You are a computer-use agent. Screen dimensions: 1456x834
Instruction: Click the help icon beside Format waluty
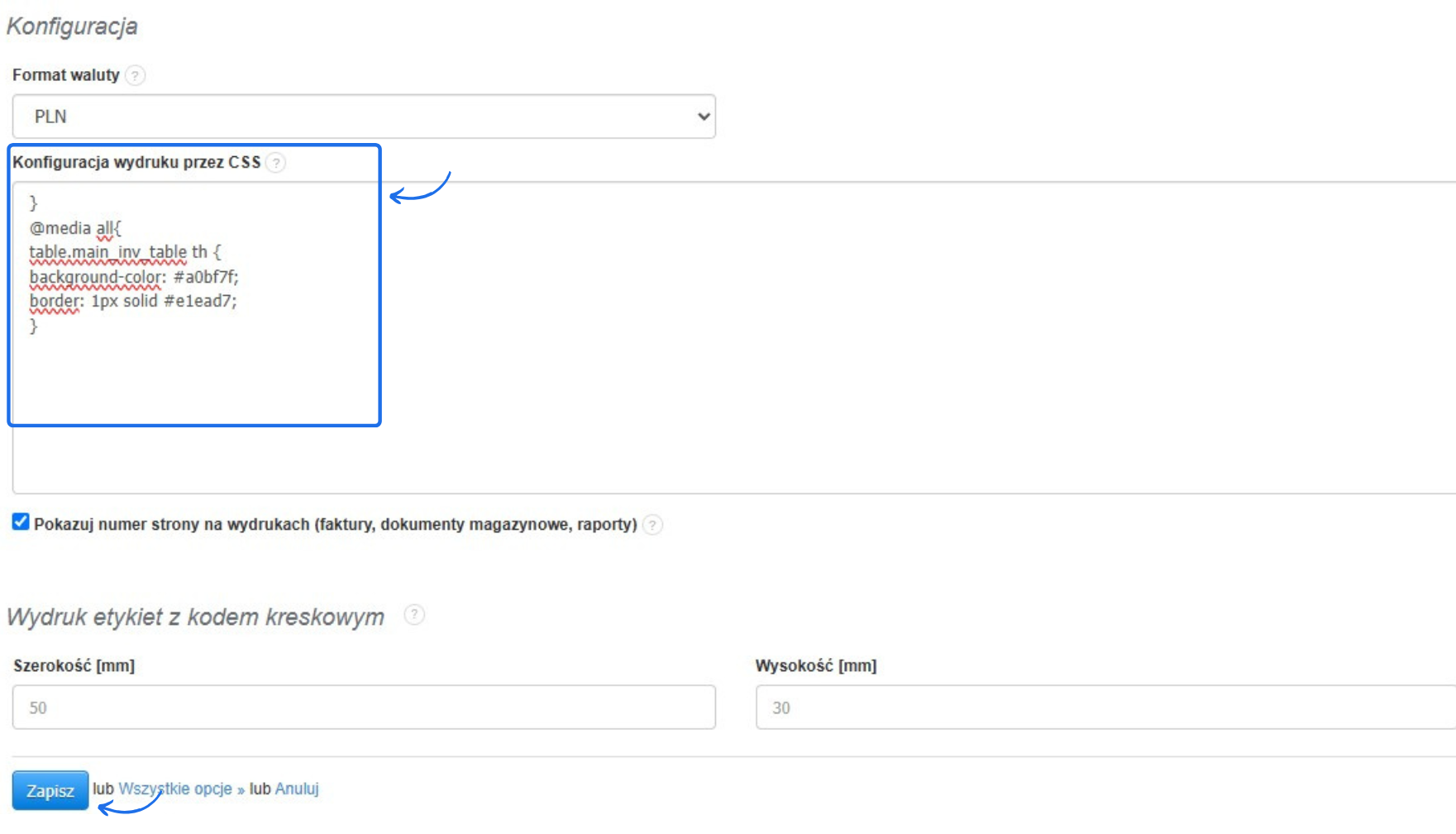coord(136,75)
